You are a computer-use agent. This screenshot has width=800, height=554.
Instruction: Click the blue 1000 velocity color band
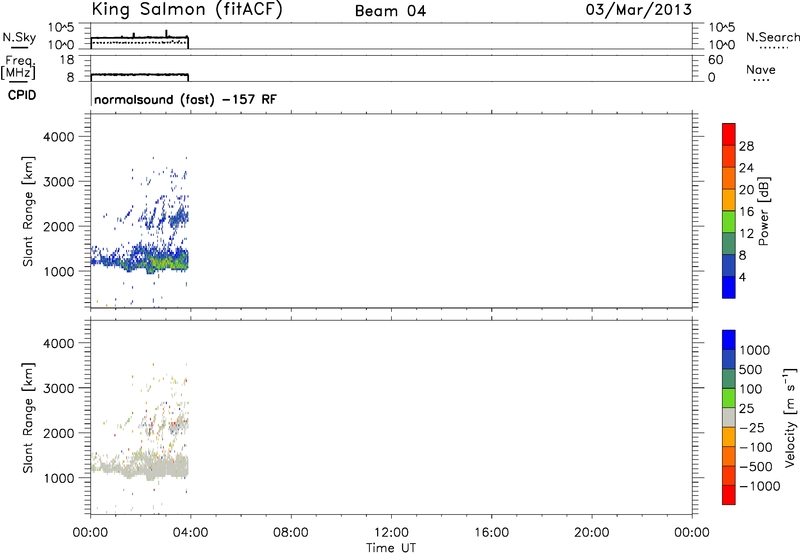pos(729,340)
